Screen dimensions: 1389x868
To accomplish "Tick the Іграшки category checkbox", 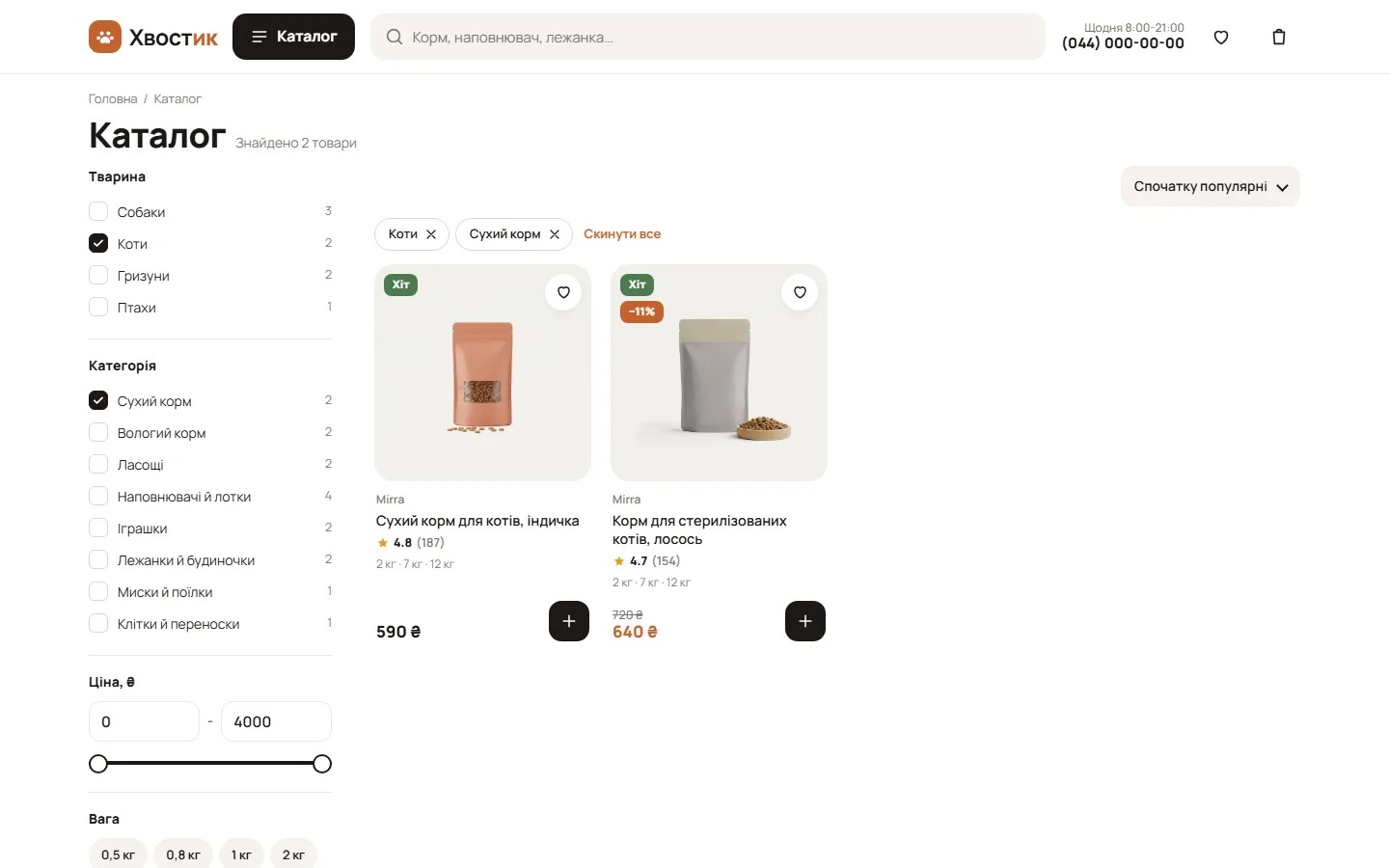I will [x=98, y=528].
